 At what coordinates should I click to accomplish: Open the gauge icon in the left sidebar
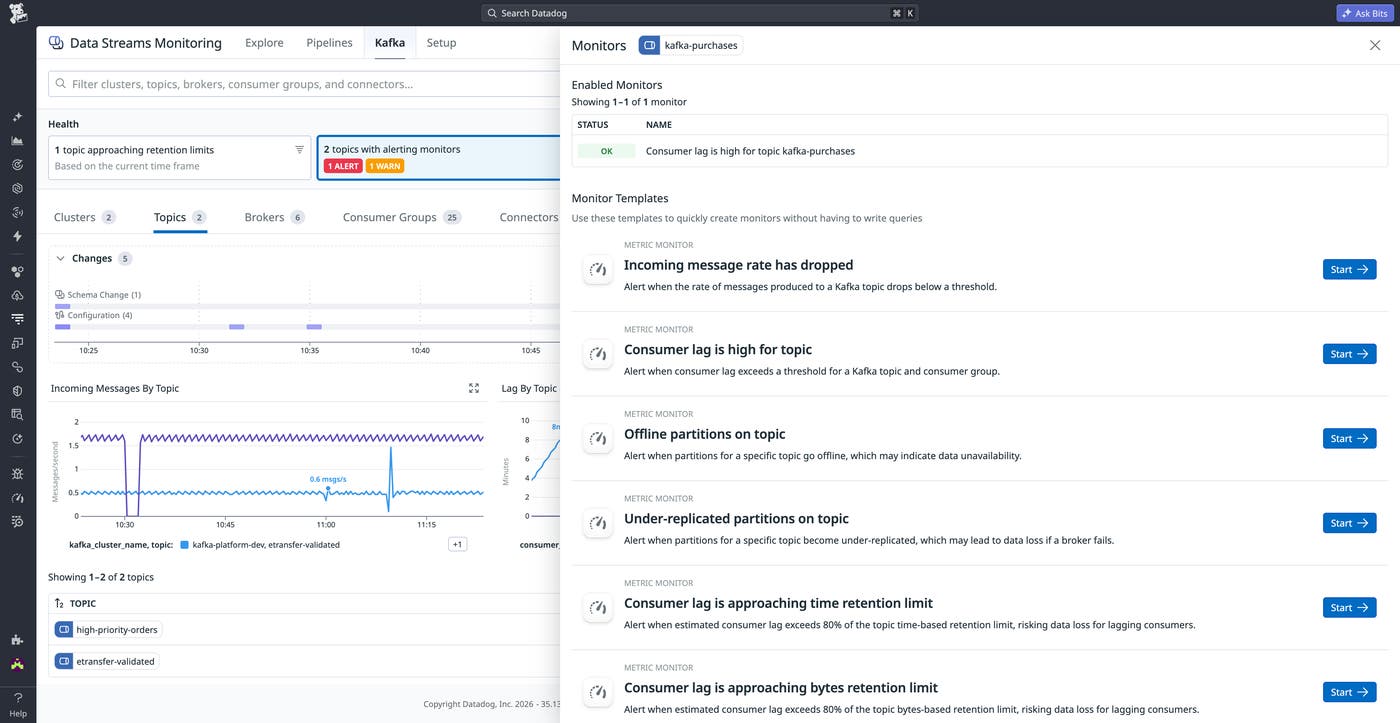17,498
